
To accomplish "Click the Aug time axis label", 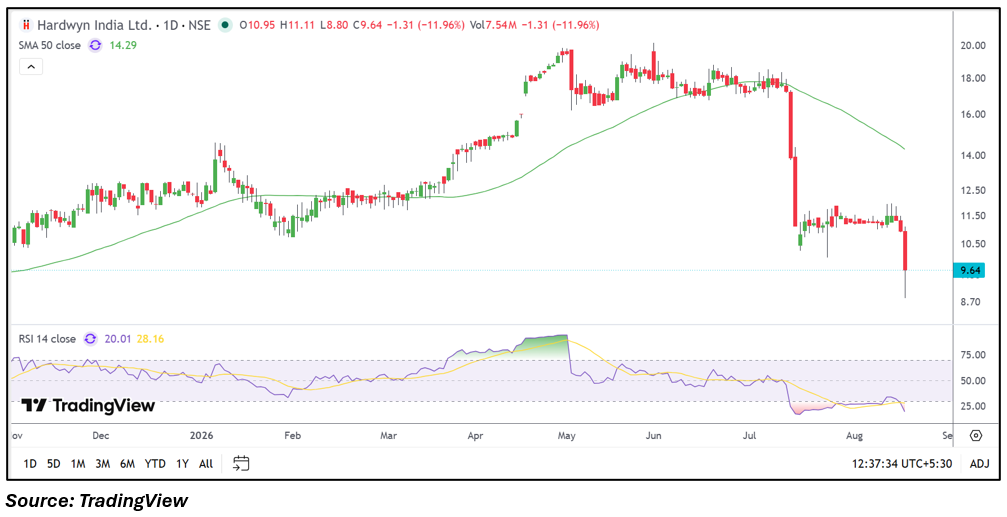I will coord(853,435).
